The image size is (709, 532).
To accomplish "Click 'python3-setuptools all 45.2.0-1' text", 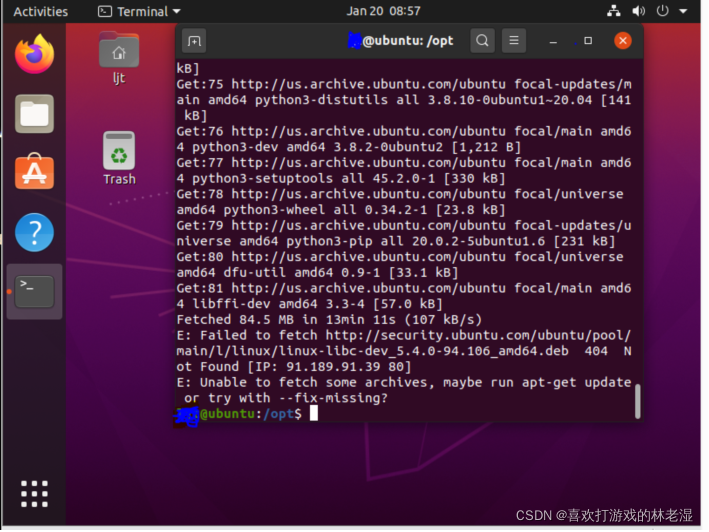I will tap(313, 179).
